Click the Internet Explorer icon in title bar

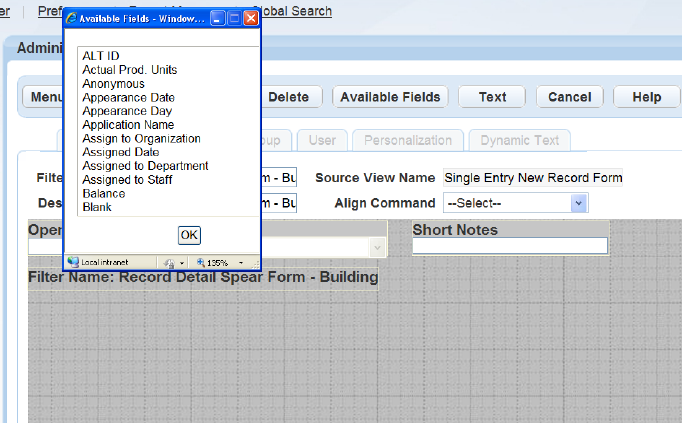71,18
